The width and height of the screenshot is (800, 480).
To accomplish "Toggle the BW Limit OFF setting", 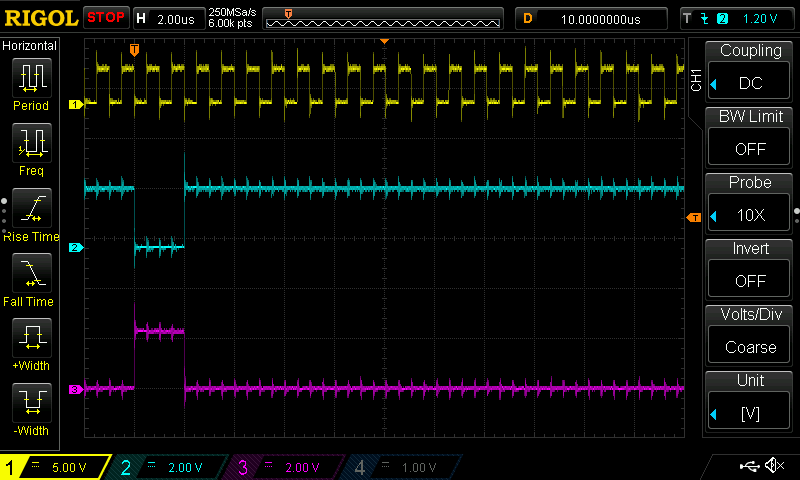I will [749, 147].
